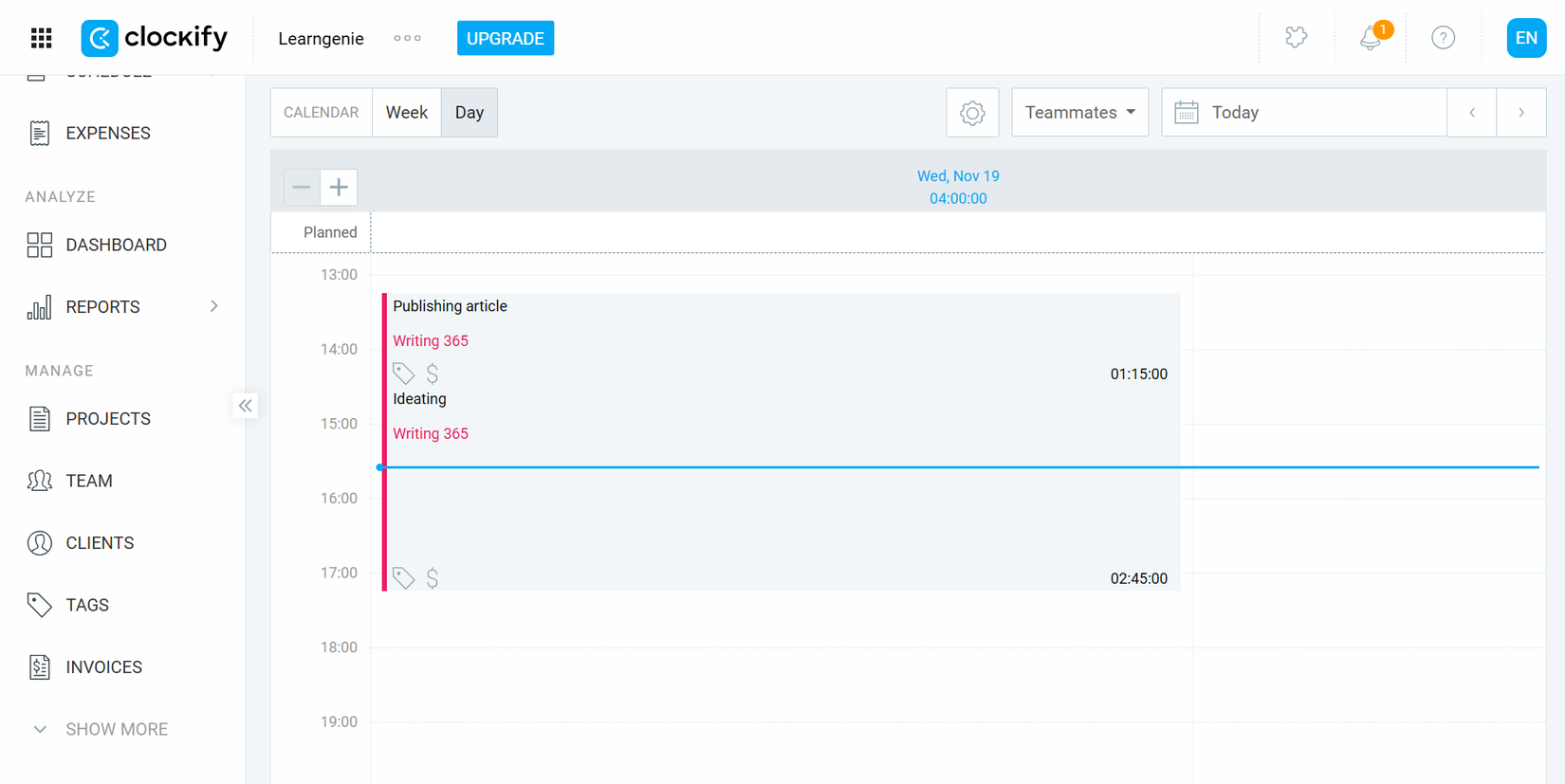This screenshot has height=784, width=1565.
Task: Select the Calendar tab label
Action: (321, 113)
